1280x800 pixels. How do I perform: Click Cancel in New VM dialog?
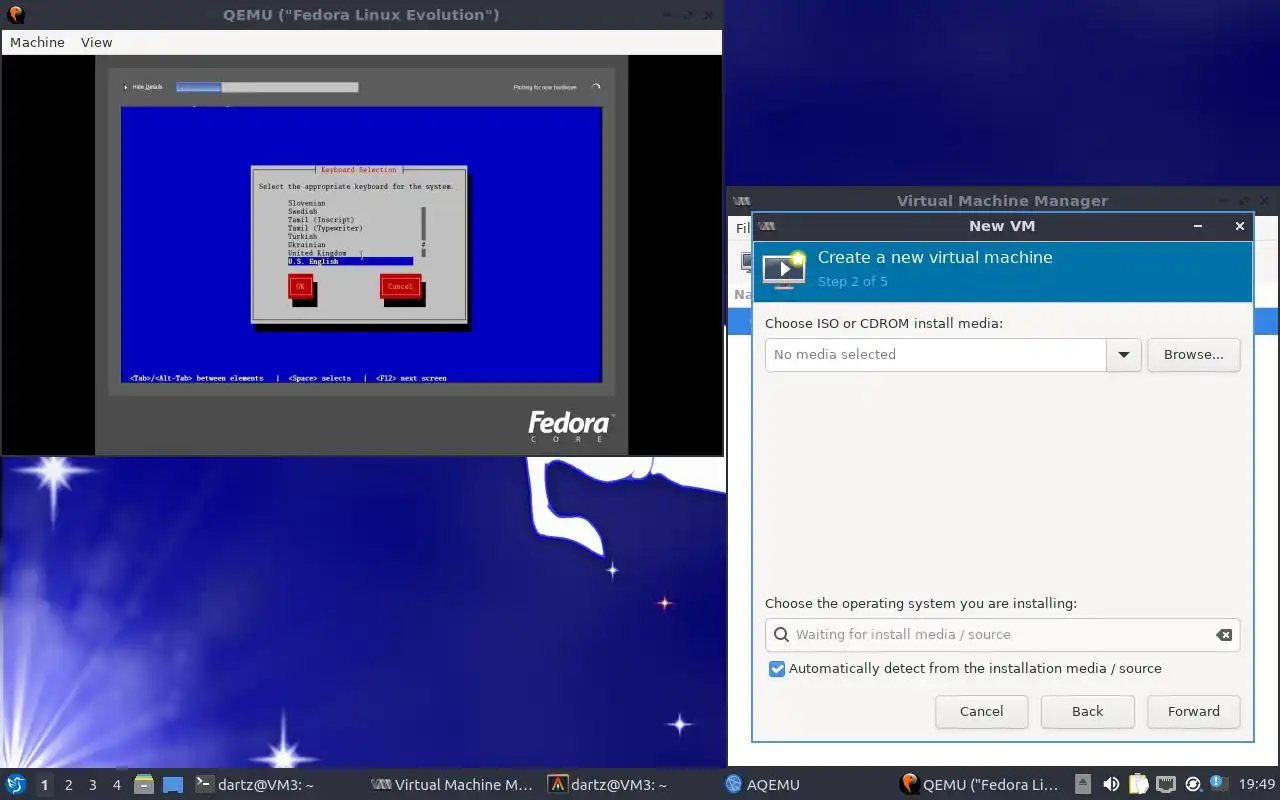[981, 712]
